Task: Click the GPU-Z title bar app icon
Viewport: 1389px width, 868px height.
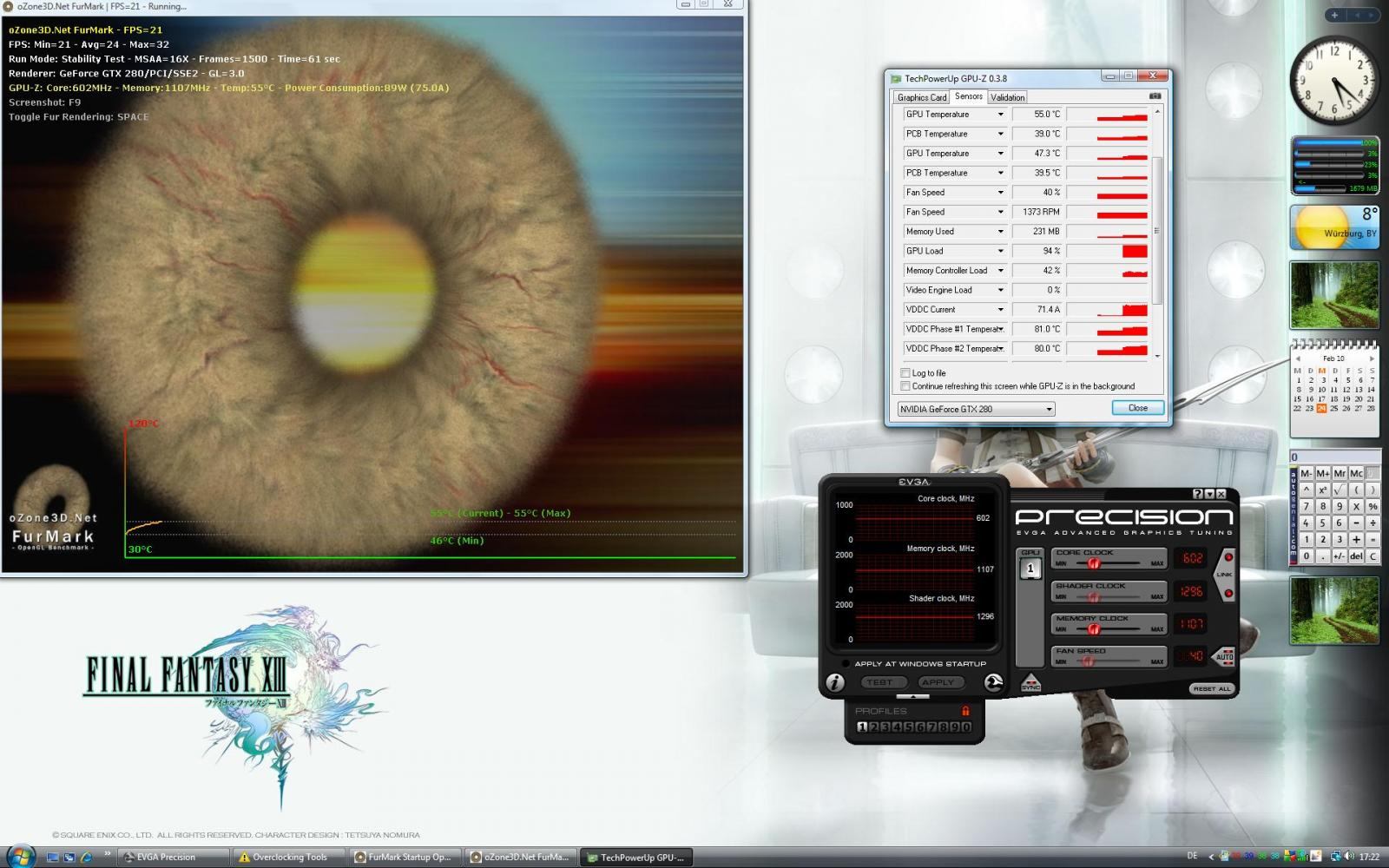Action: point(897,78)
